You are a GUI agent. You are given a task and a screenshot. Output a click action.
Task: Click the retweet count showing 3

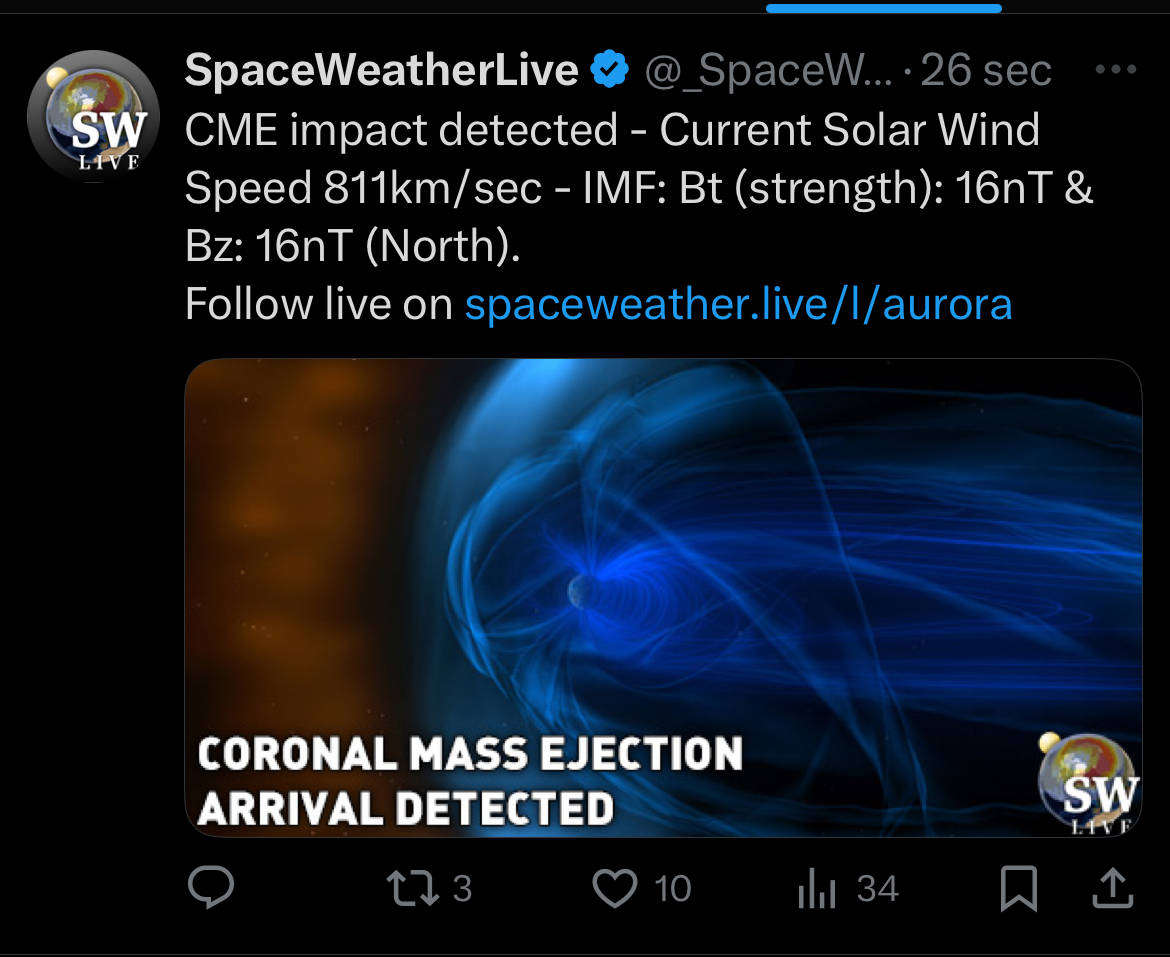click(462, 888)
